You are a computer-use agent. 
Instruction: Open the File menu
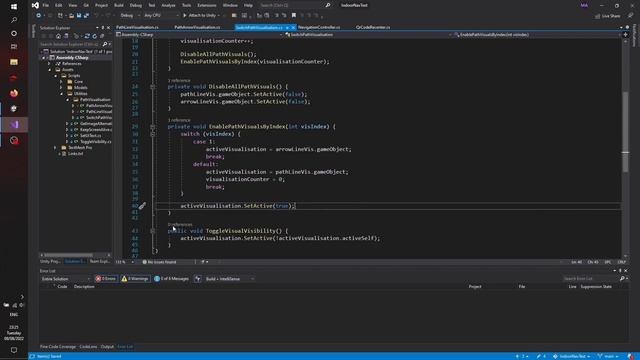(x=46, y=5)
